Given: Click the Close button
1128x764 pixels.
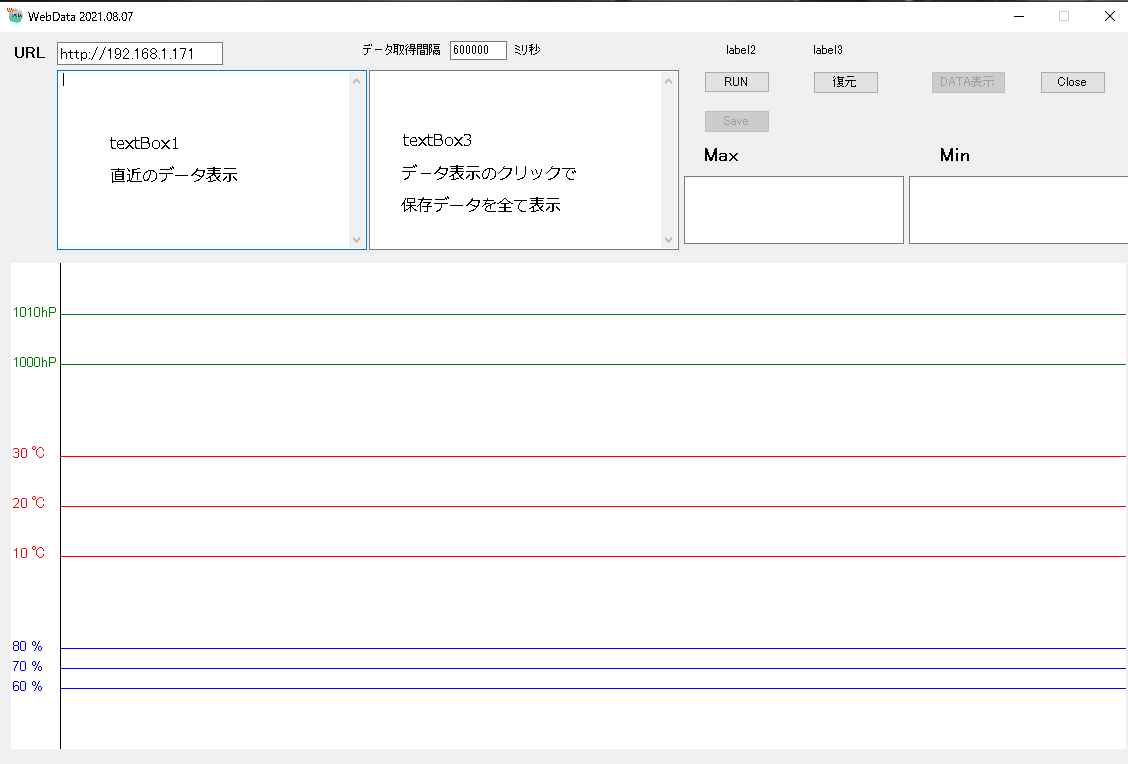Looking at the screenshot, I should [x=1072, y=82].
